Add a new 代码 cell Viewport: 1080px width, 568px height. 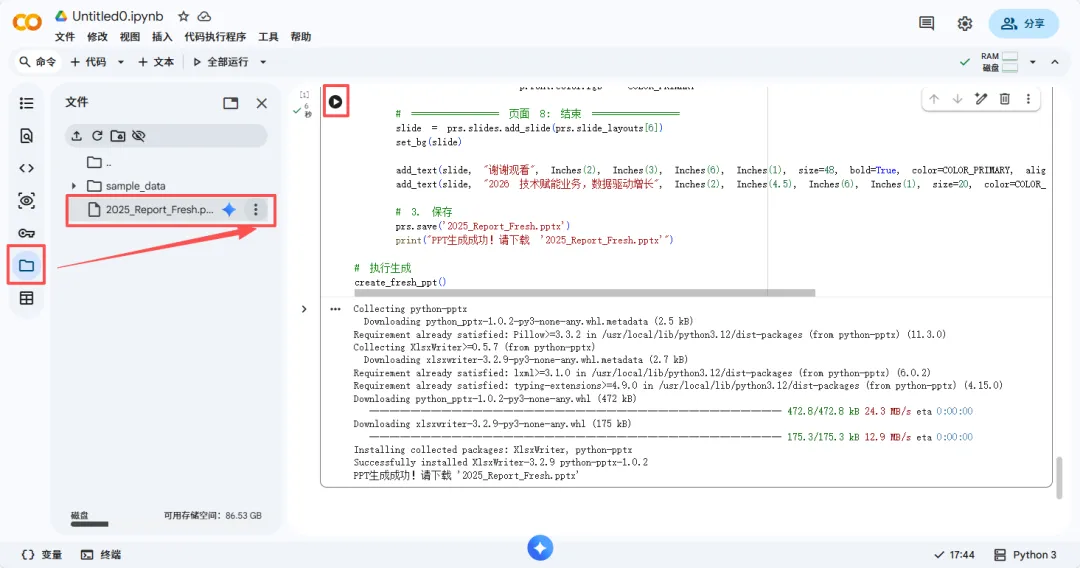88,62
